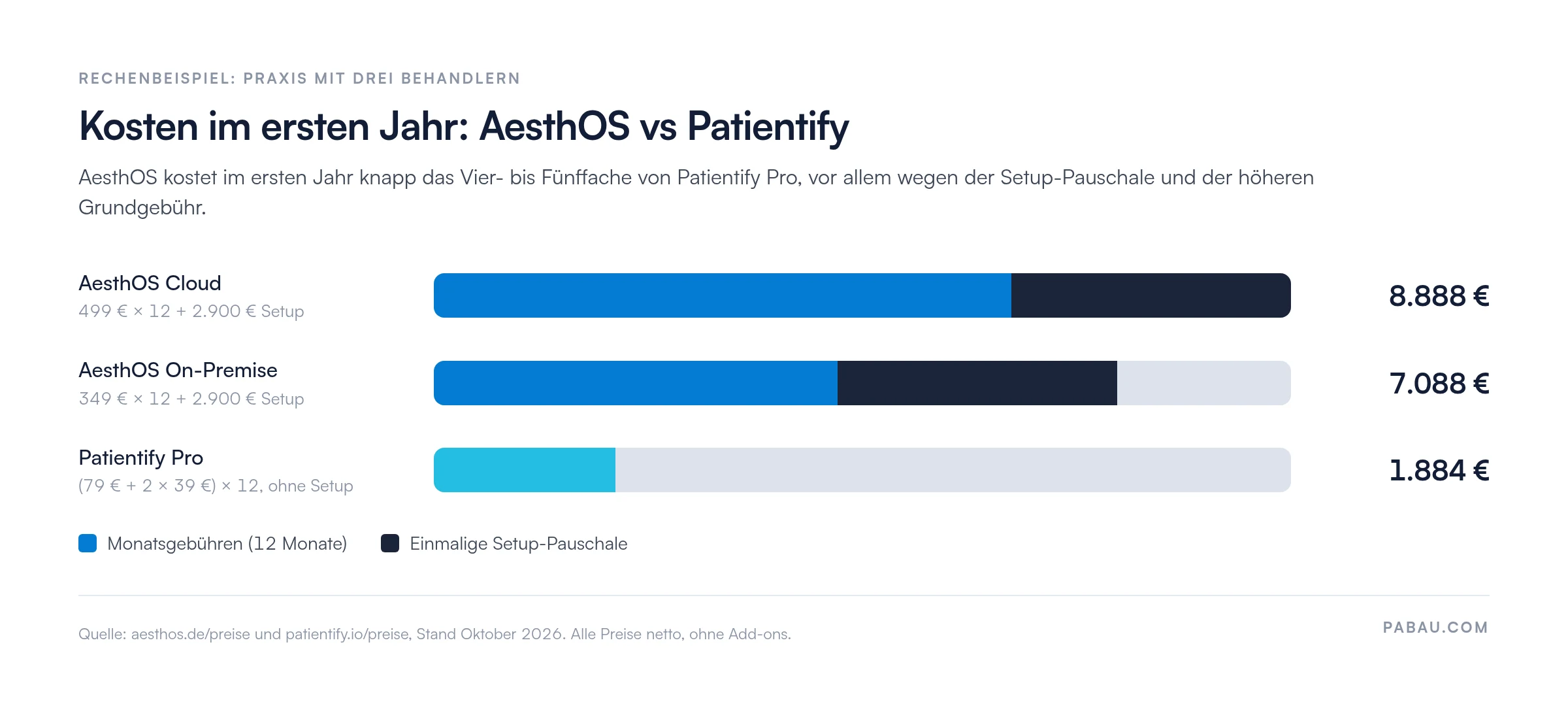Click the 8.888 € total value

[x=1439, y=296]
